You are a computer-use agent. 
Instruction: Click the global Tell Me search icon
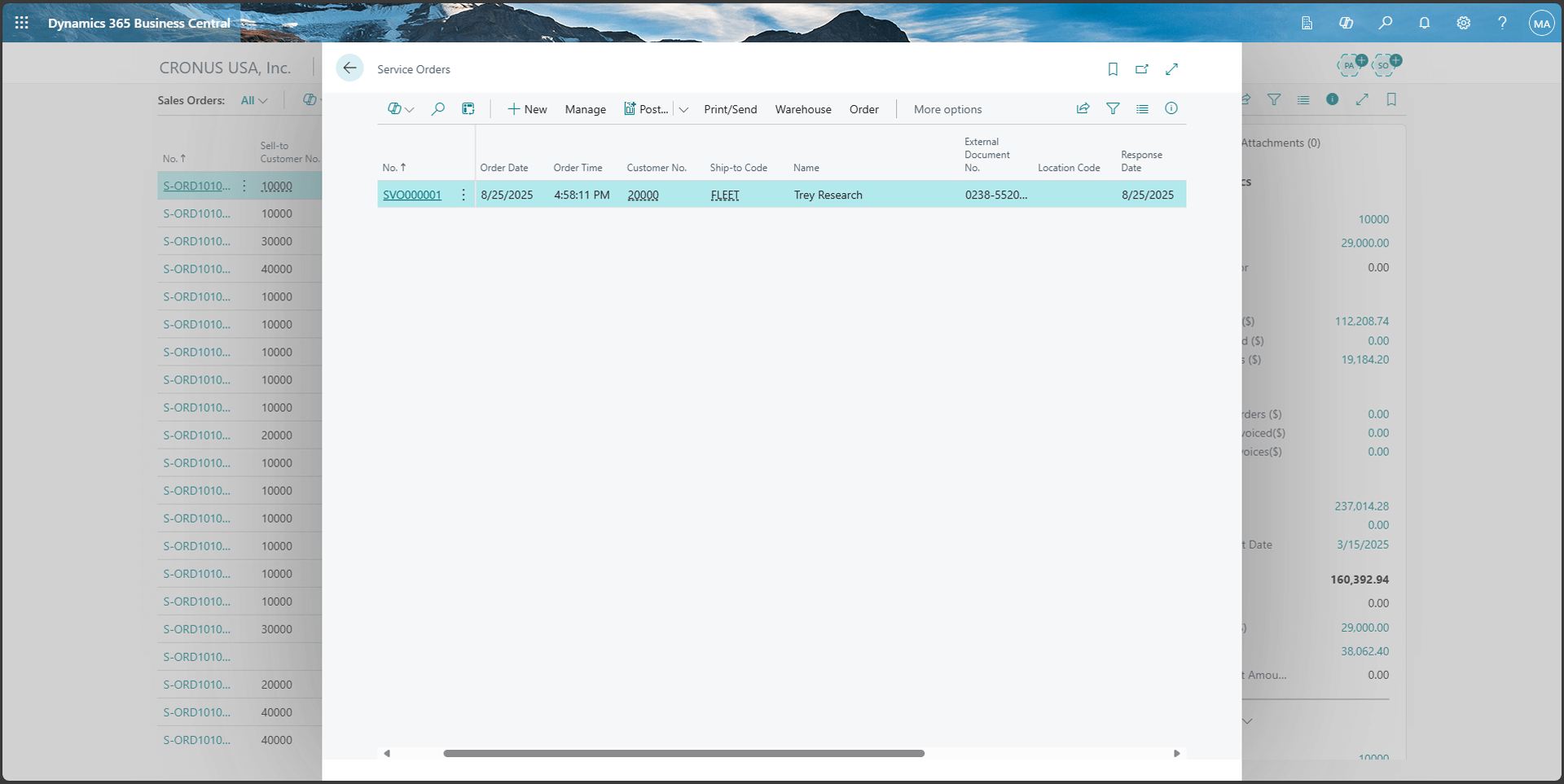click(1386, 22)
